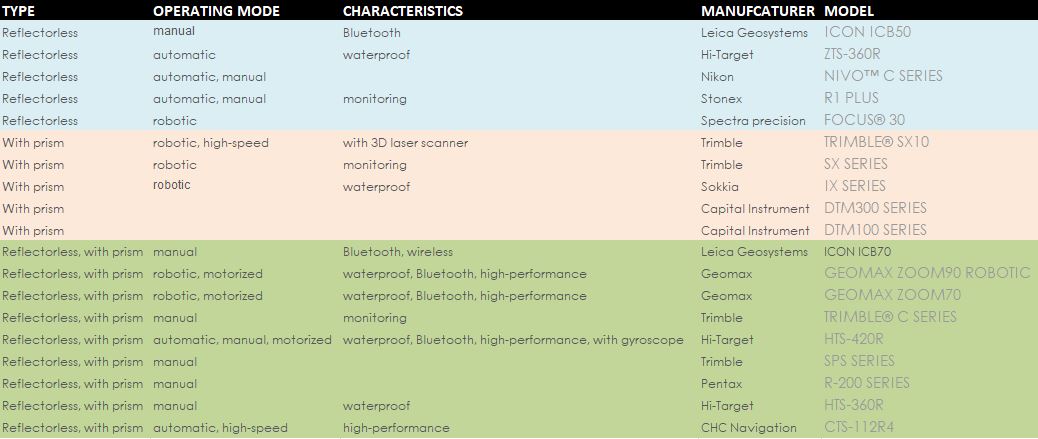The height and width of the screenshot is (439, 1038).
Task: Click the ICON ICB70 model cell
Action: (860, 252)
